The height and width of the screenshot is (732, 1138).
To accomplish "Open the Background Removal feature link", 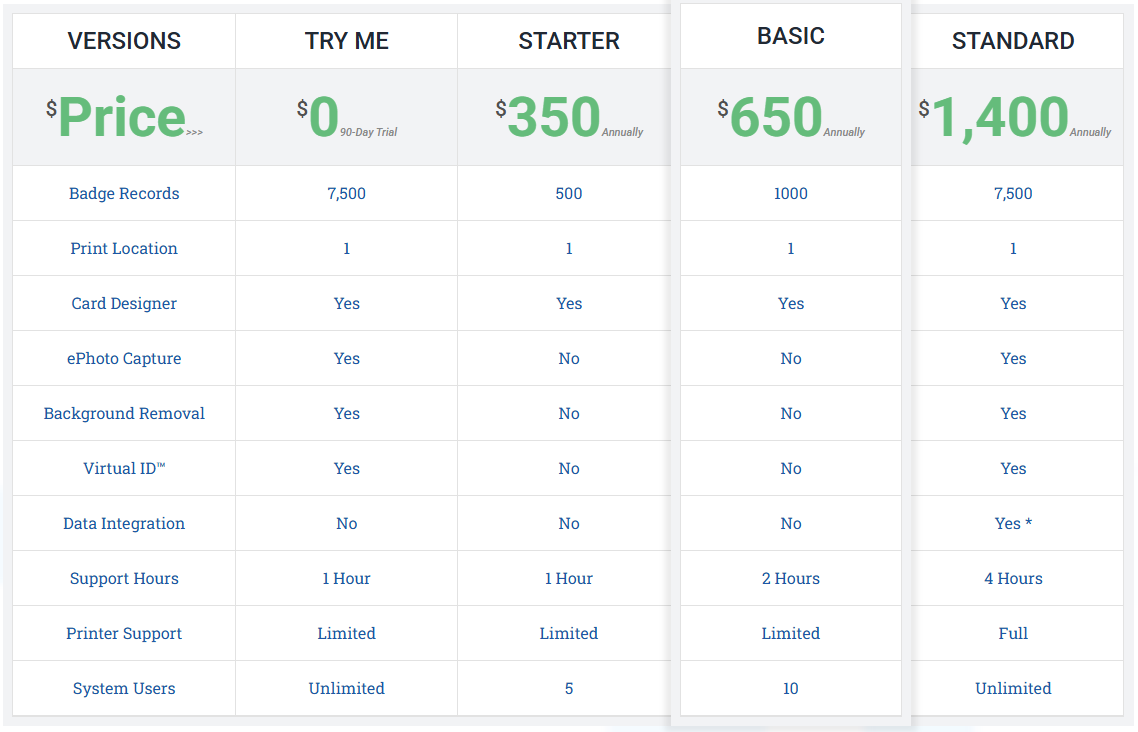I will pos(124,414).
